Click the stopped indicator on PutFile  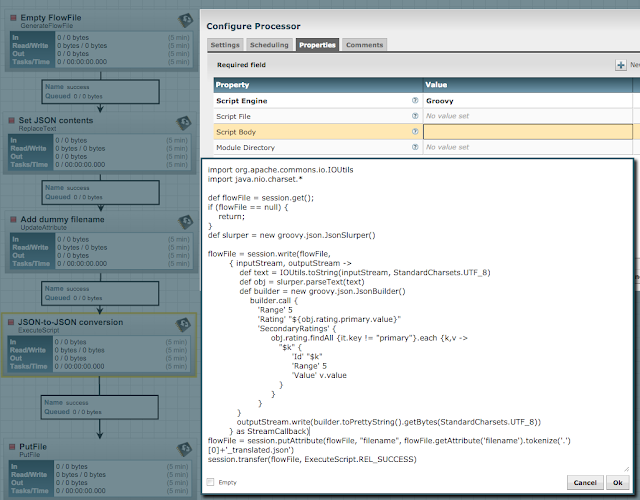point(13,447)
